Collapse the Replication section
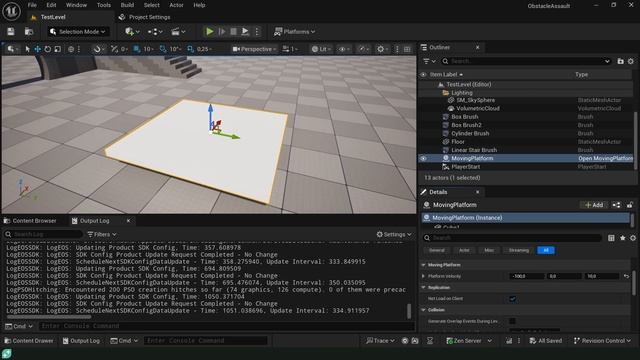 (423, 288)
